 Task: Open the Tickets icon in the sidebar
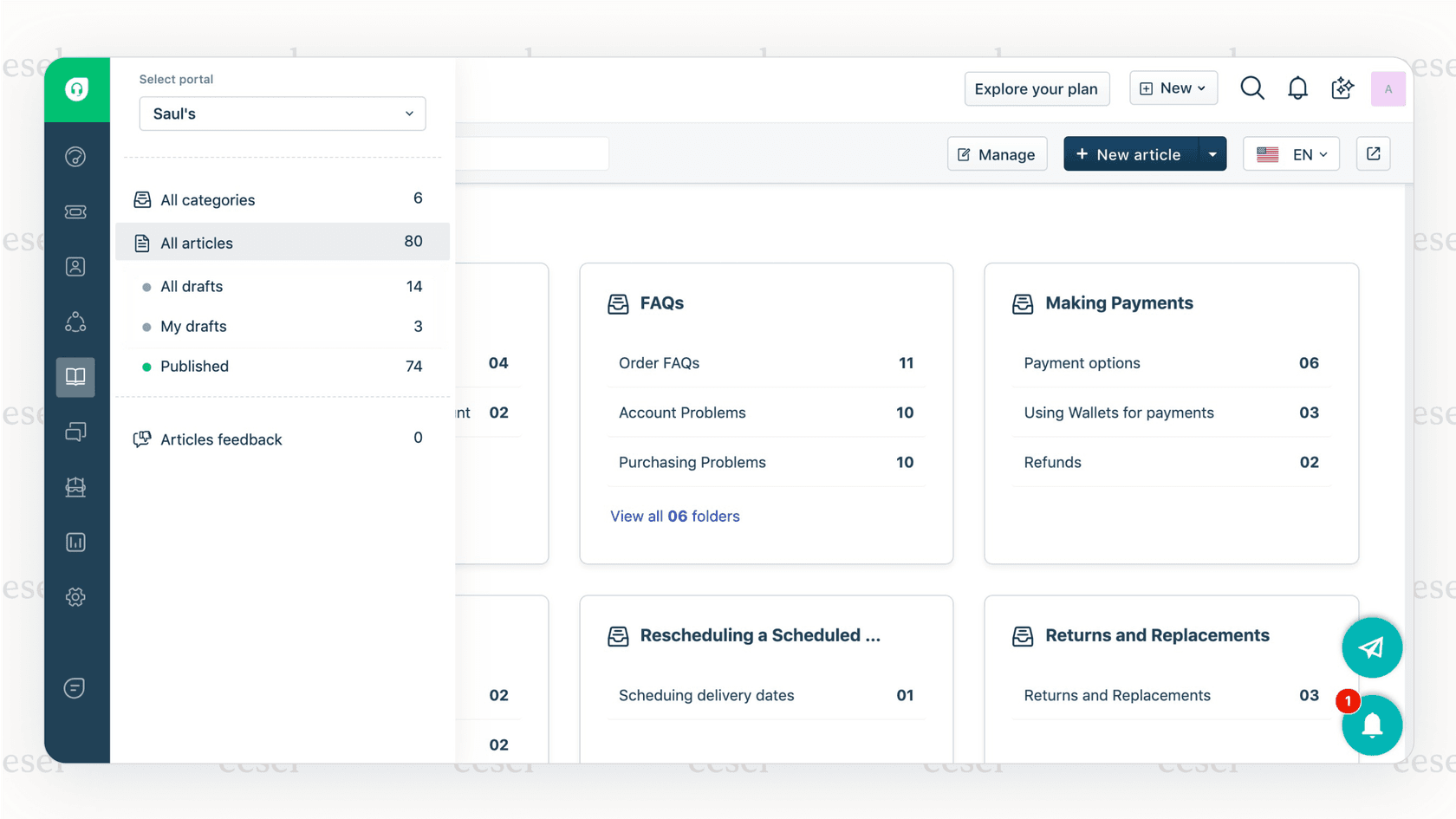pyautogui.click(x=75, y=211)
